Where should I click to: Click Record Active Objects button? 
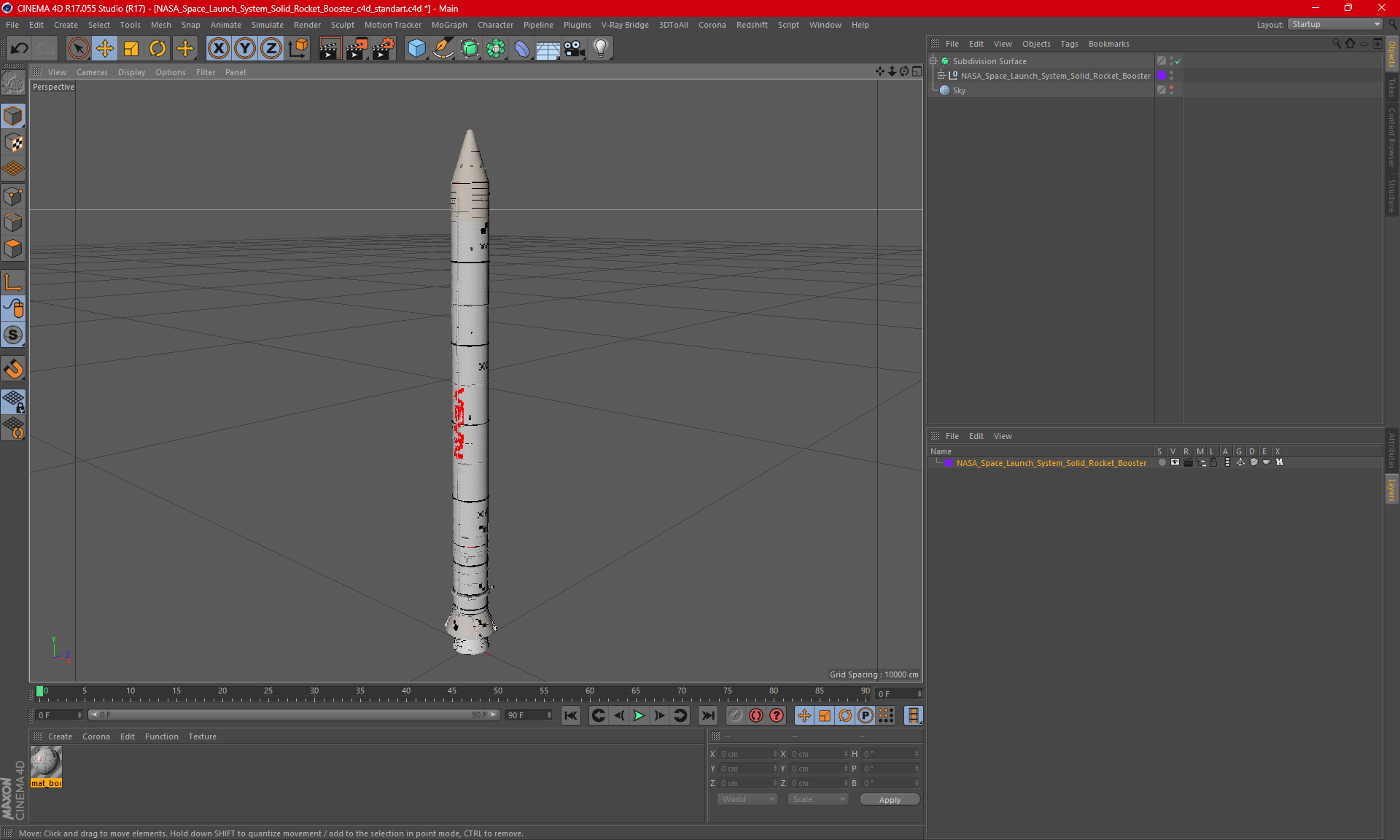[x=735, y=715]
